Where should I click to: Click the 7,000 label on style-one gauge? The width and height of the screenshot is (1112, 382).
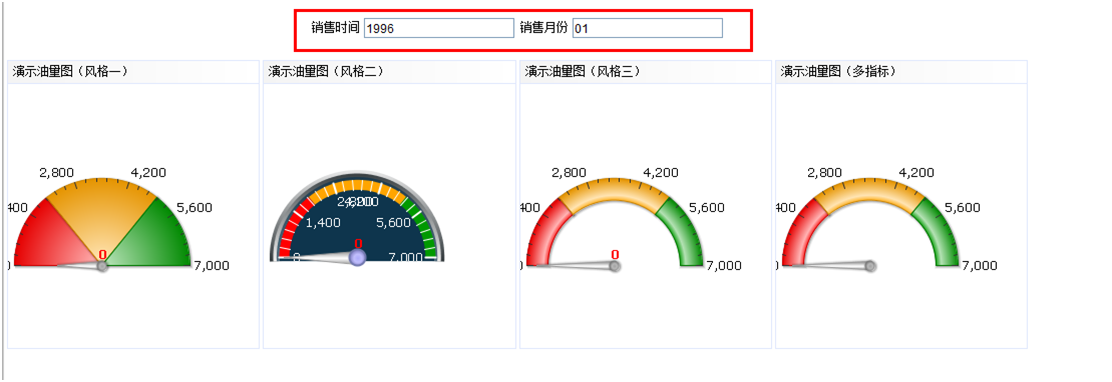tap(211, 266)
